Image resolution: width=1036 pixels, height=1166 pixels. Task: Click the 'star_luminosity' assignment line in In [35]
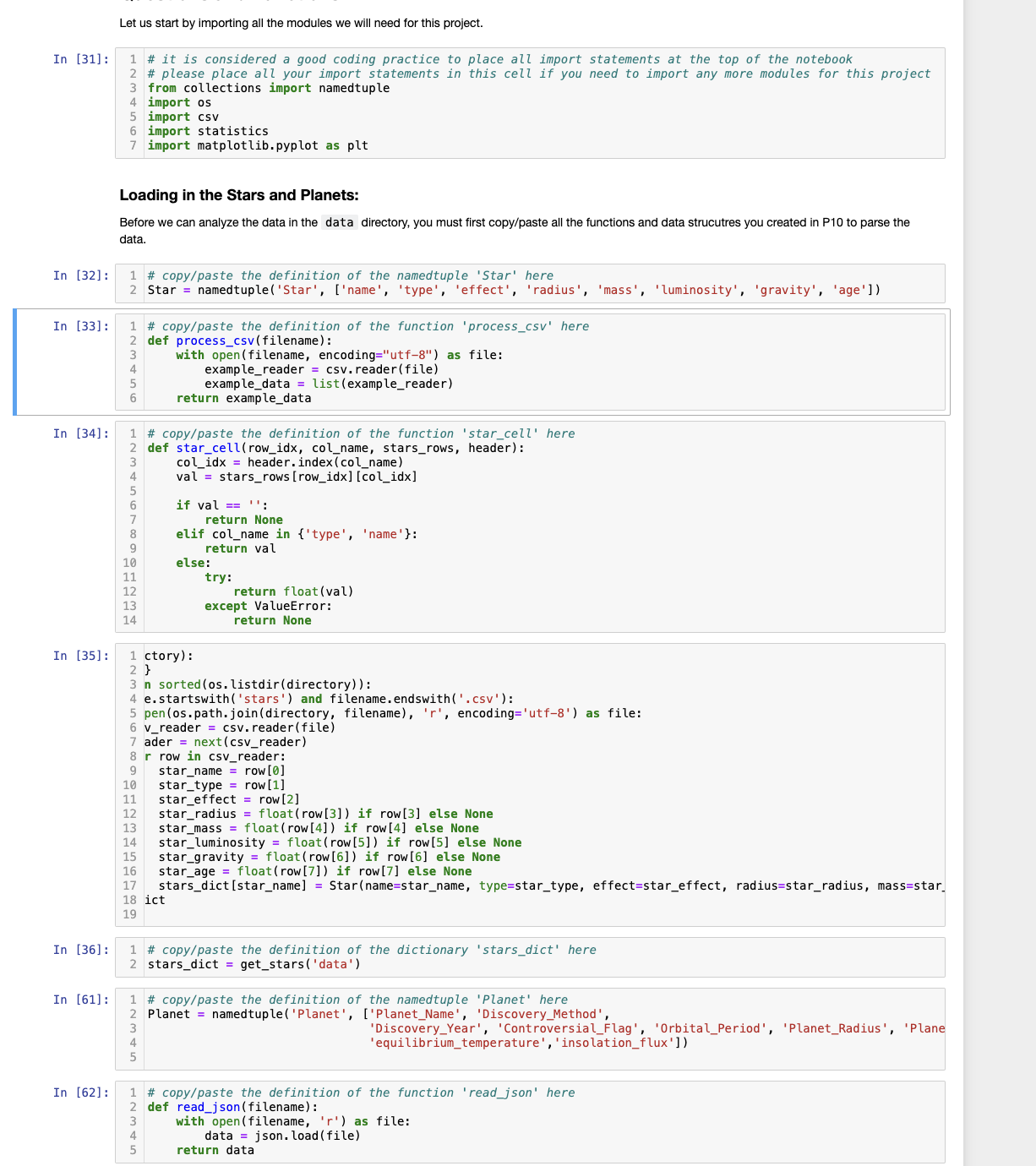coord(340,842)
